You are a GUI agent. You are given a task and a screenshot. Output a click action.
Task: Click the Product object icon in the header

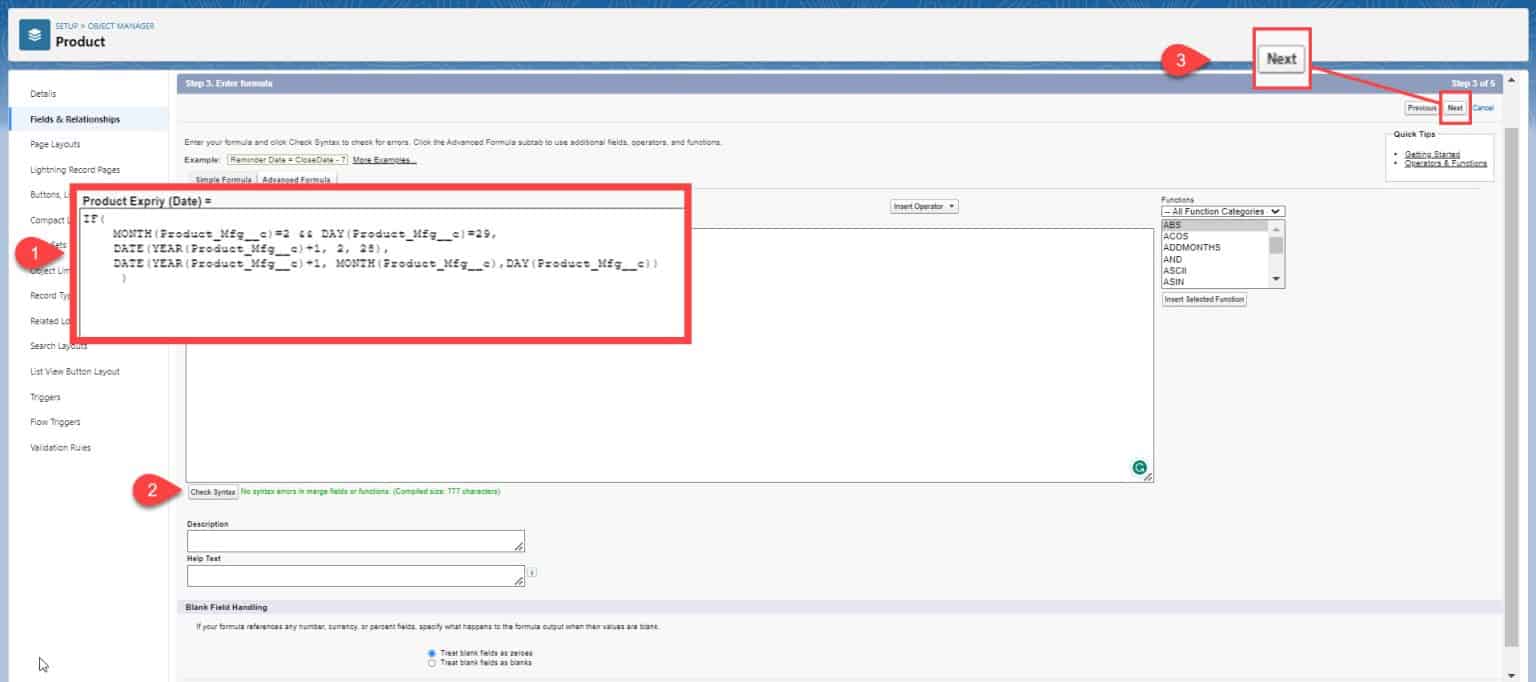point(37,33)
